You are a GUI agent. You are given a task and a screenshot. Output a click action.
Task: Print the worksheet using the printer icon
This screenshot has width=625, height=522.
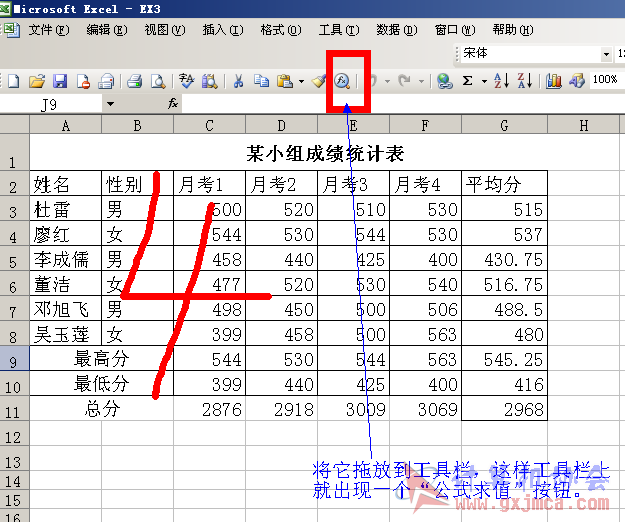click(135, 81)
